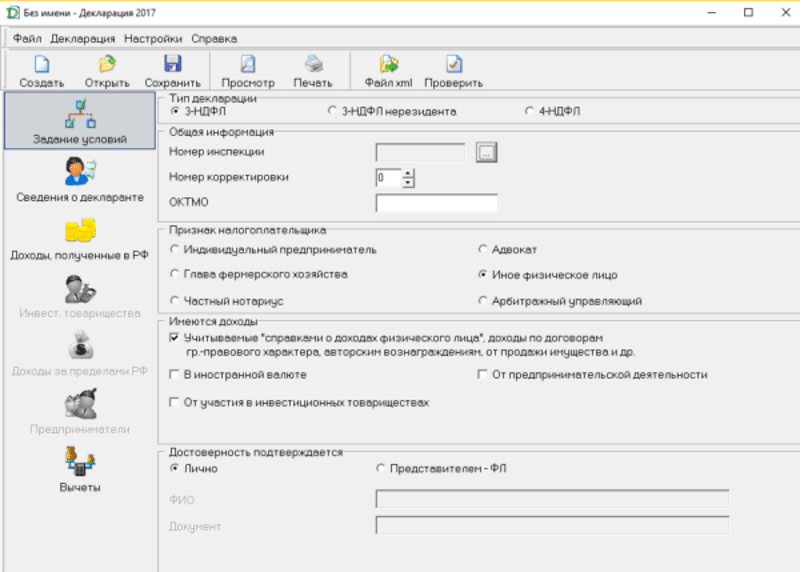Print declaration with Печать icon
This screenshot has height=572, width=800.
click(313, 65)
